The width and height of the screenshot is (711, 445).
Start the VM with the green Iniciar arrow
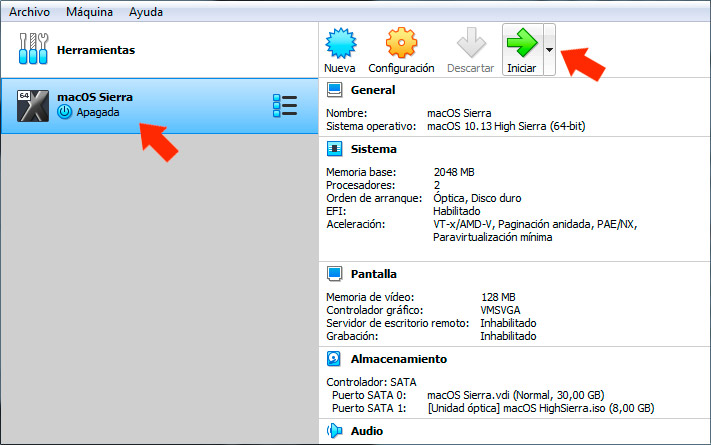(522, 43)
